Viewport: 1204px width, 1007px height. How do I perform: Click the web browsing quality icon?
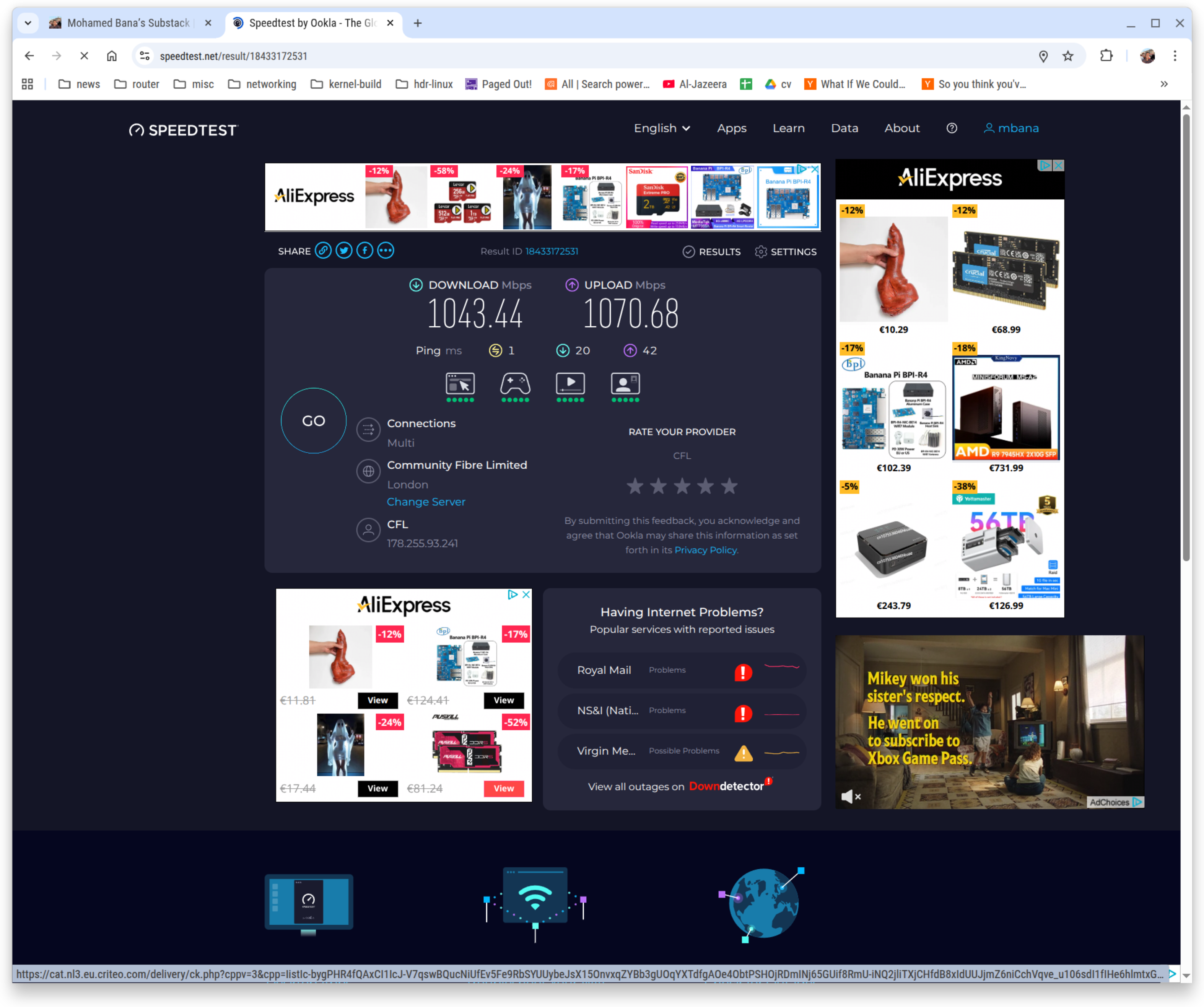(x=460, y=383)
